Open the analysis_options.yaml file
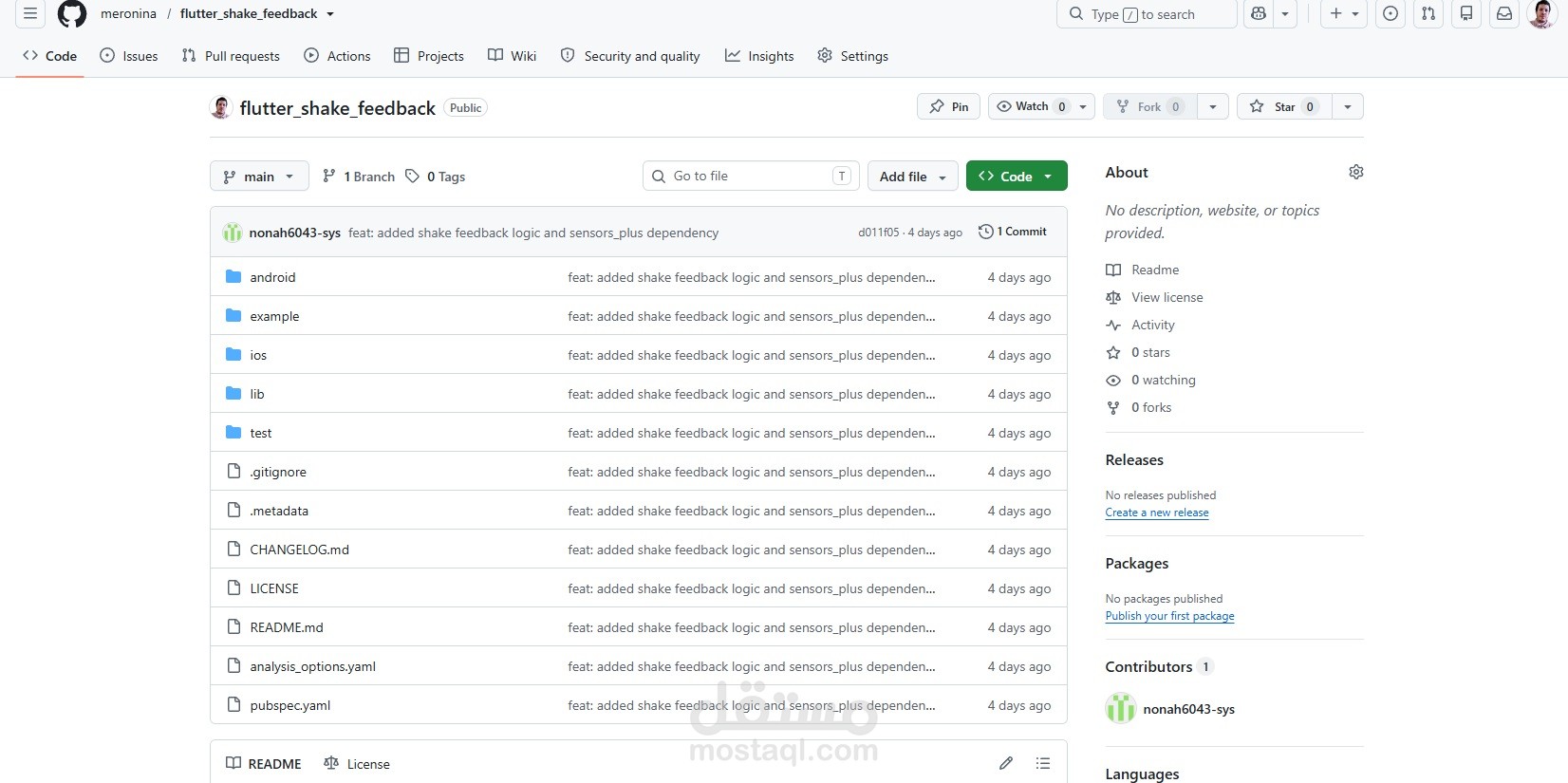Viewport: 1568px width, 783px height. tap(312, 666)
